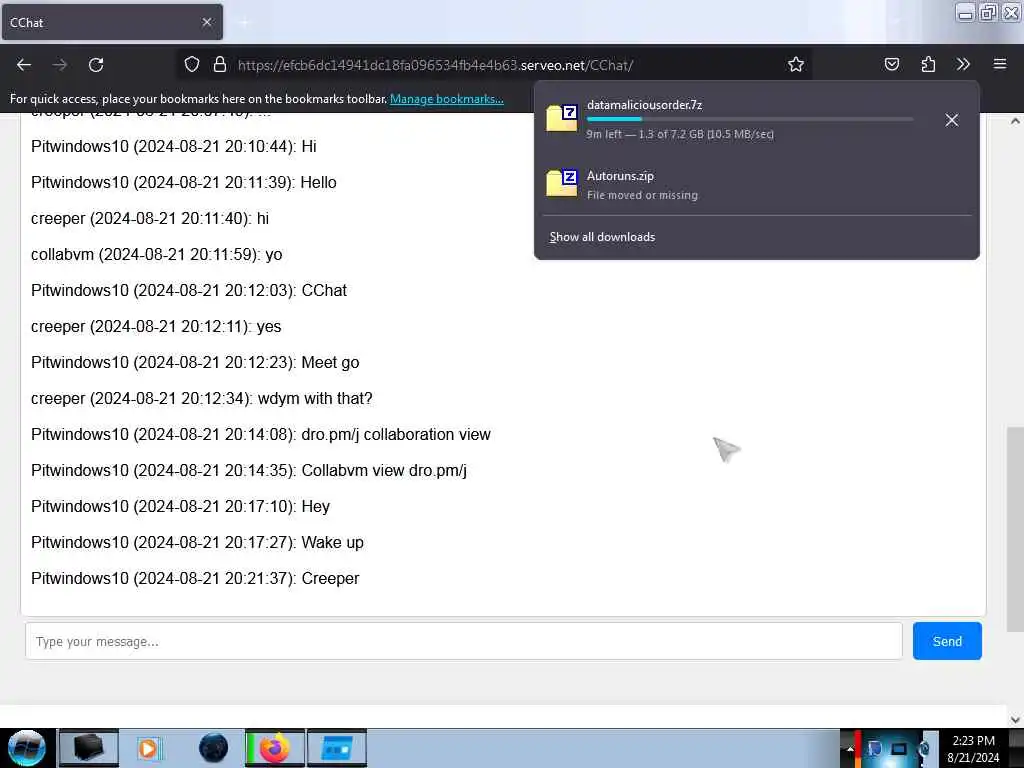
Task: Click the creeper message 'hi'
Action: tap(150, 219)
